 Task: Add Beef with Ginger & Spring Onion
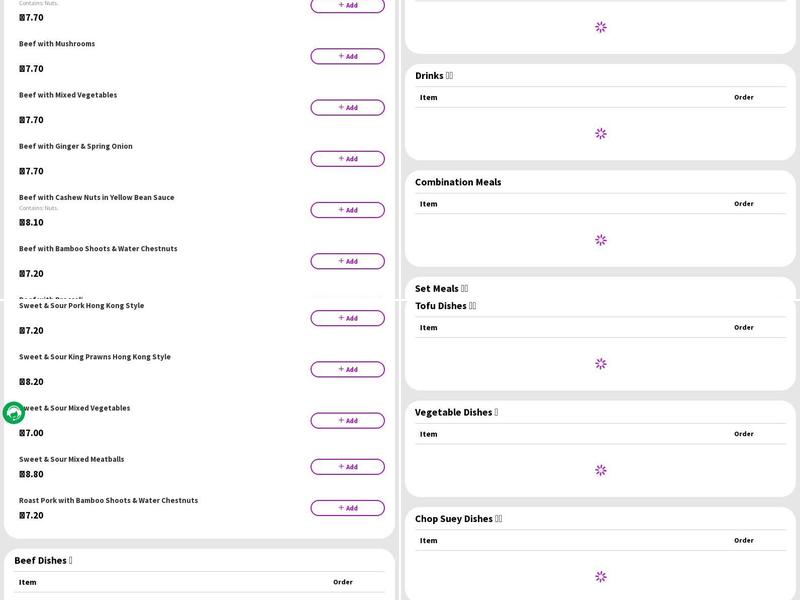pos(347,159)
